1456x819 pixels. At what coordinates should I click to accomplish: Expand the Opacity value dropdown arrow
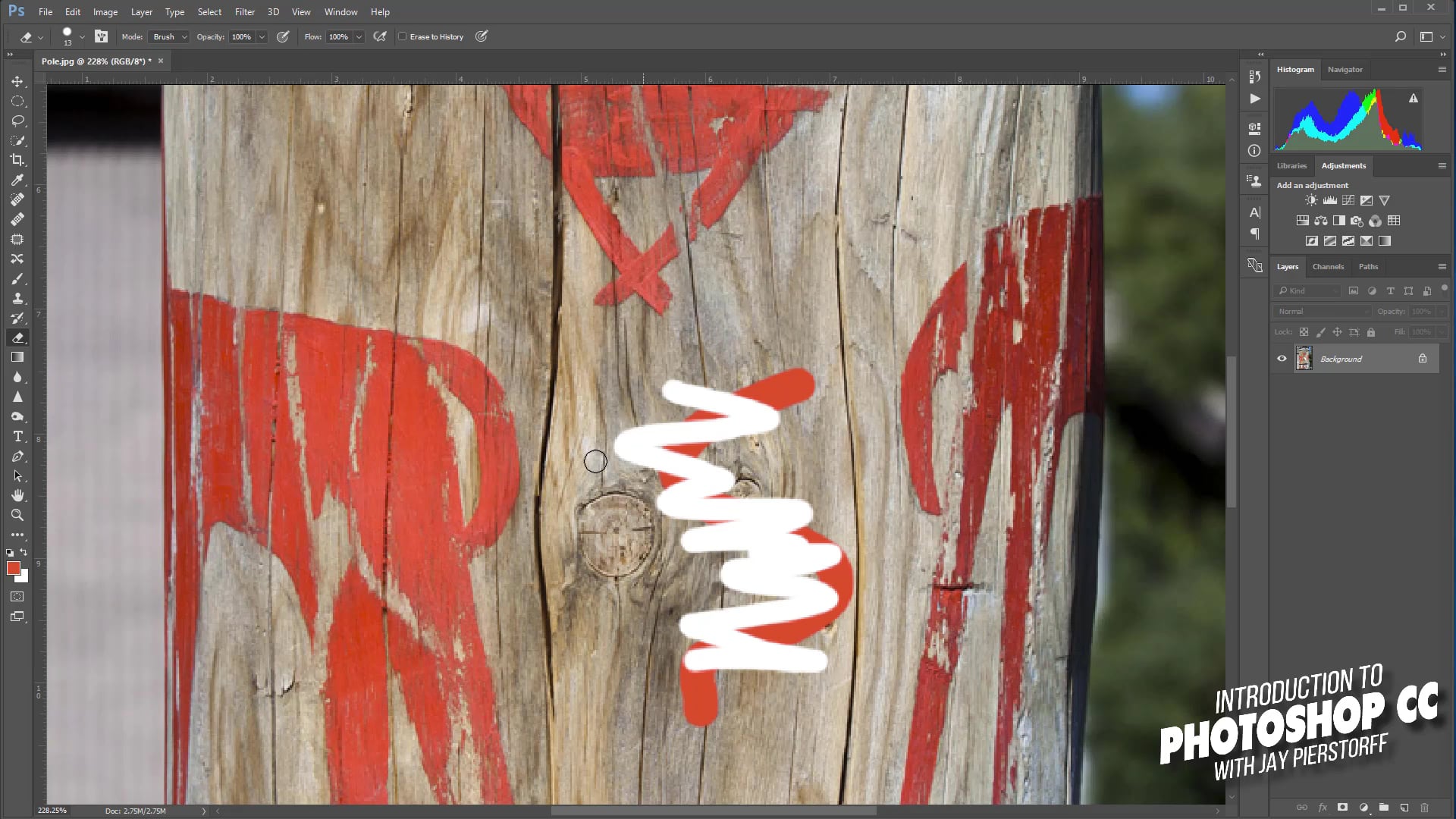pyautogui.click(x=262, y=36)
